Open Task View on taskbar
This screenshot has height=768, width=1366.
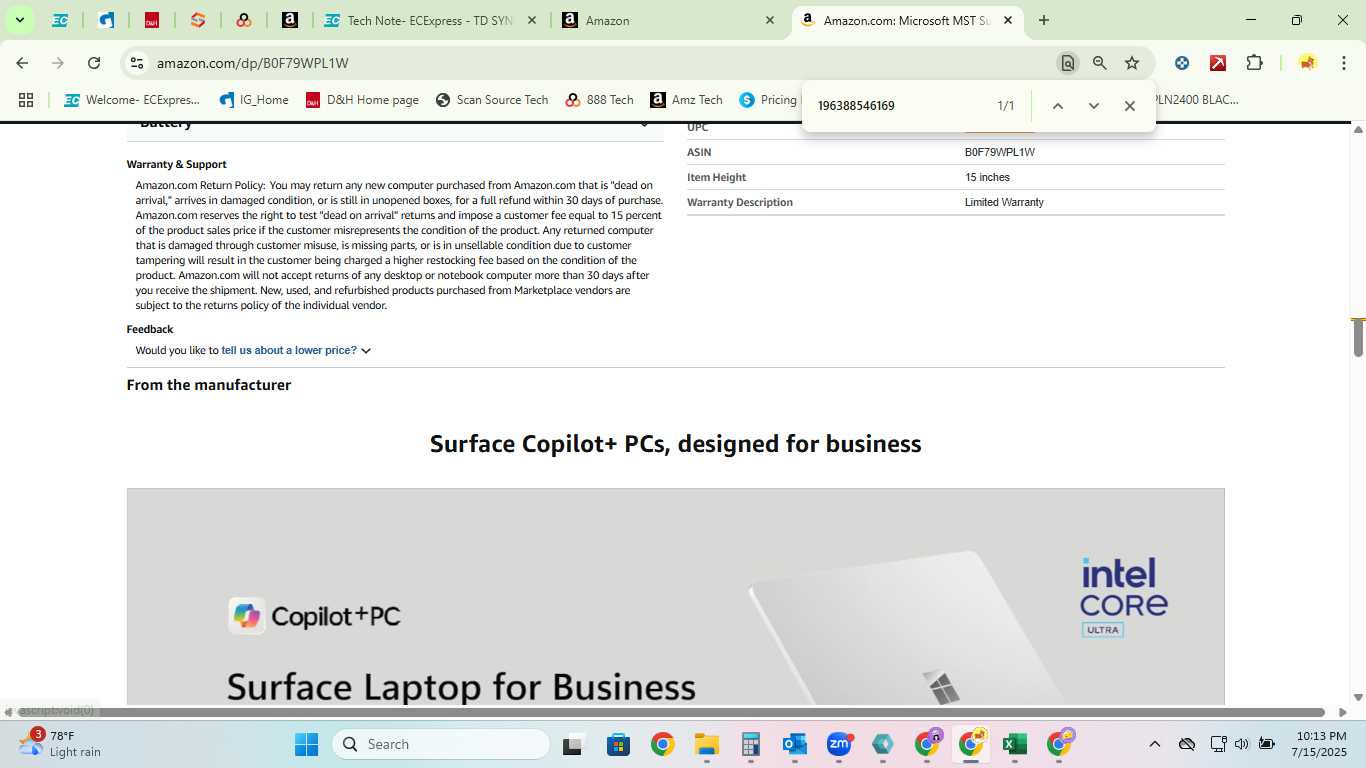tap(573, 744)
